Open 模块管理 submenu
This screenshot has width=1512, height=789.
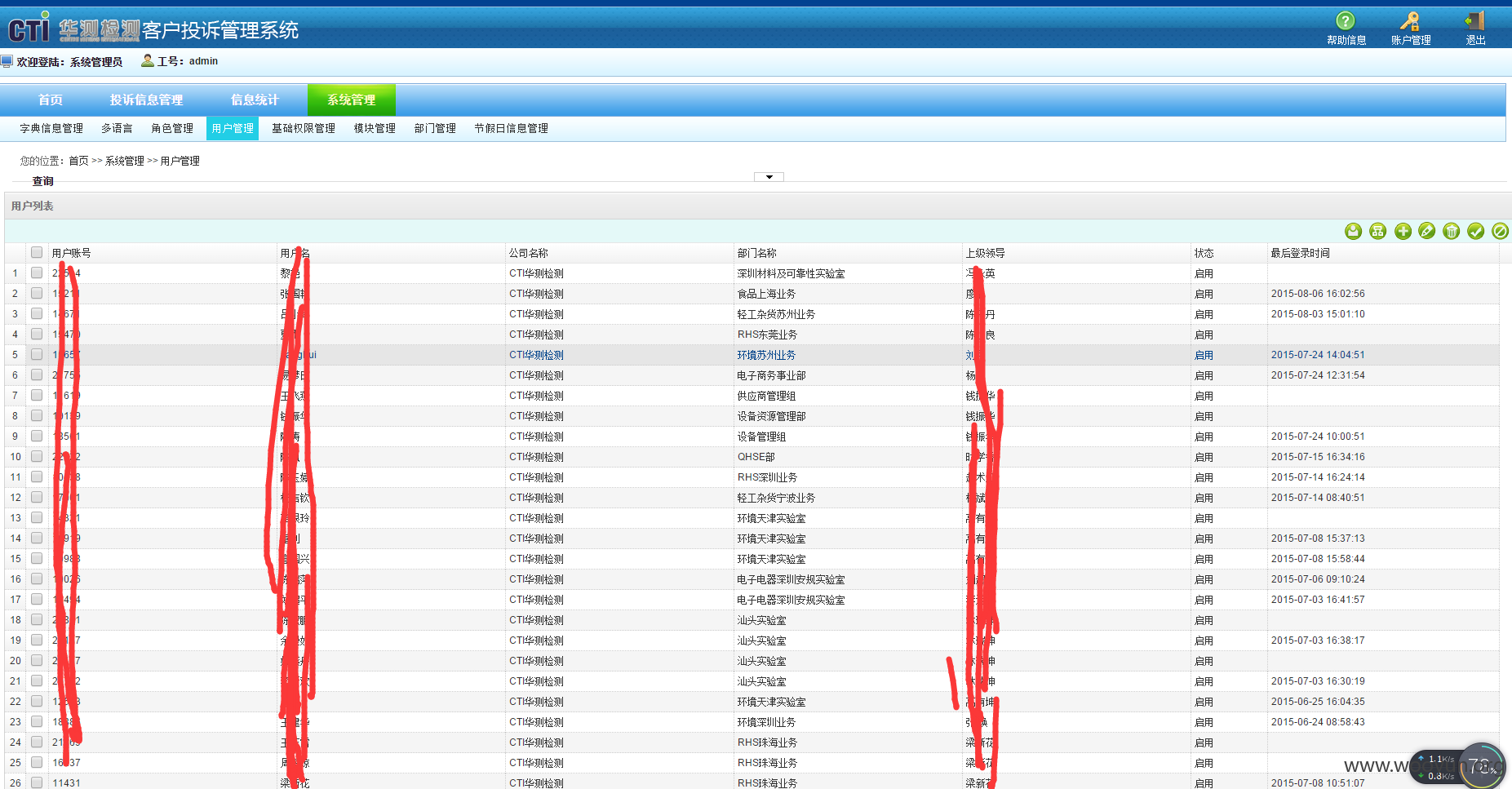pos(375,128)
